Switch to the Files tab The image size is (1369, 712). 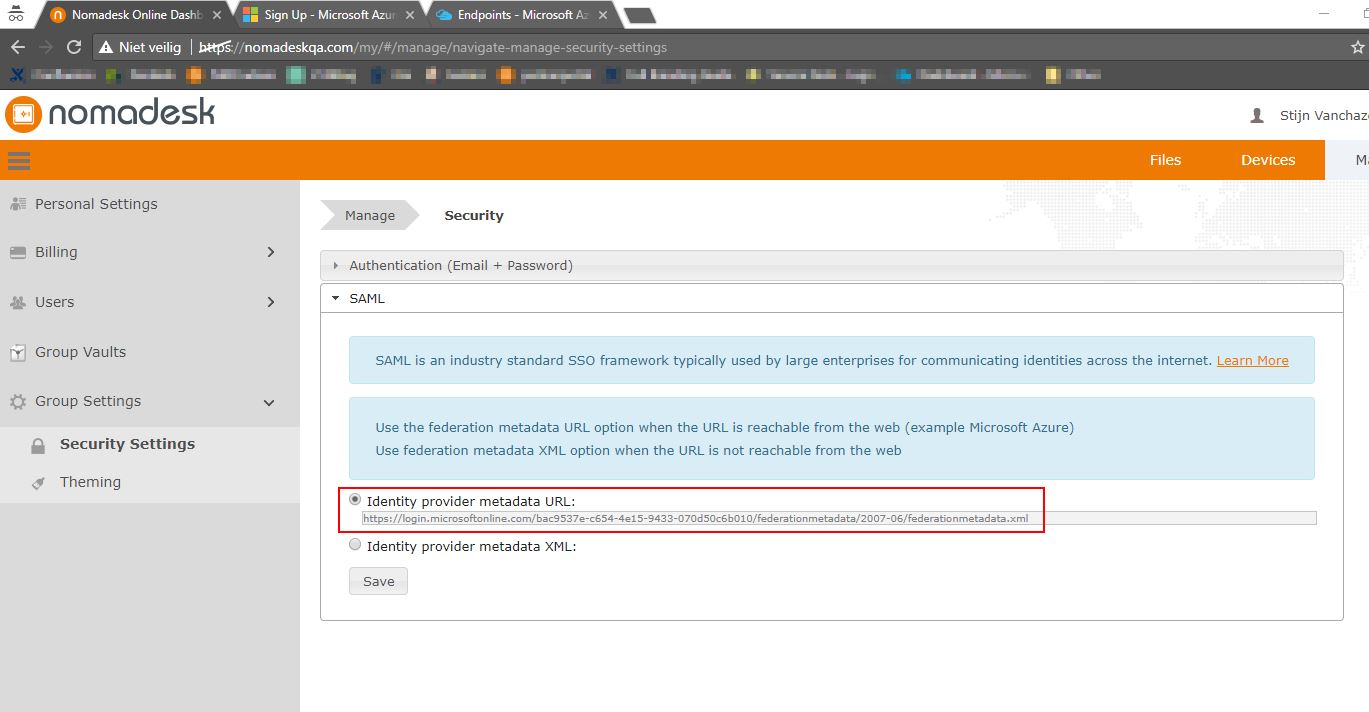(1165, 160)
